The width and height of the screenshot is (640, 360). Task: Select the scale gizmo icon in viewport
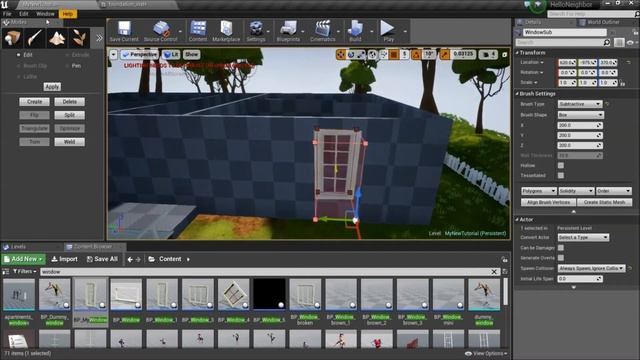tap(361, 54)
